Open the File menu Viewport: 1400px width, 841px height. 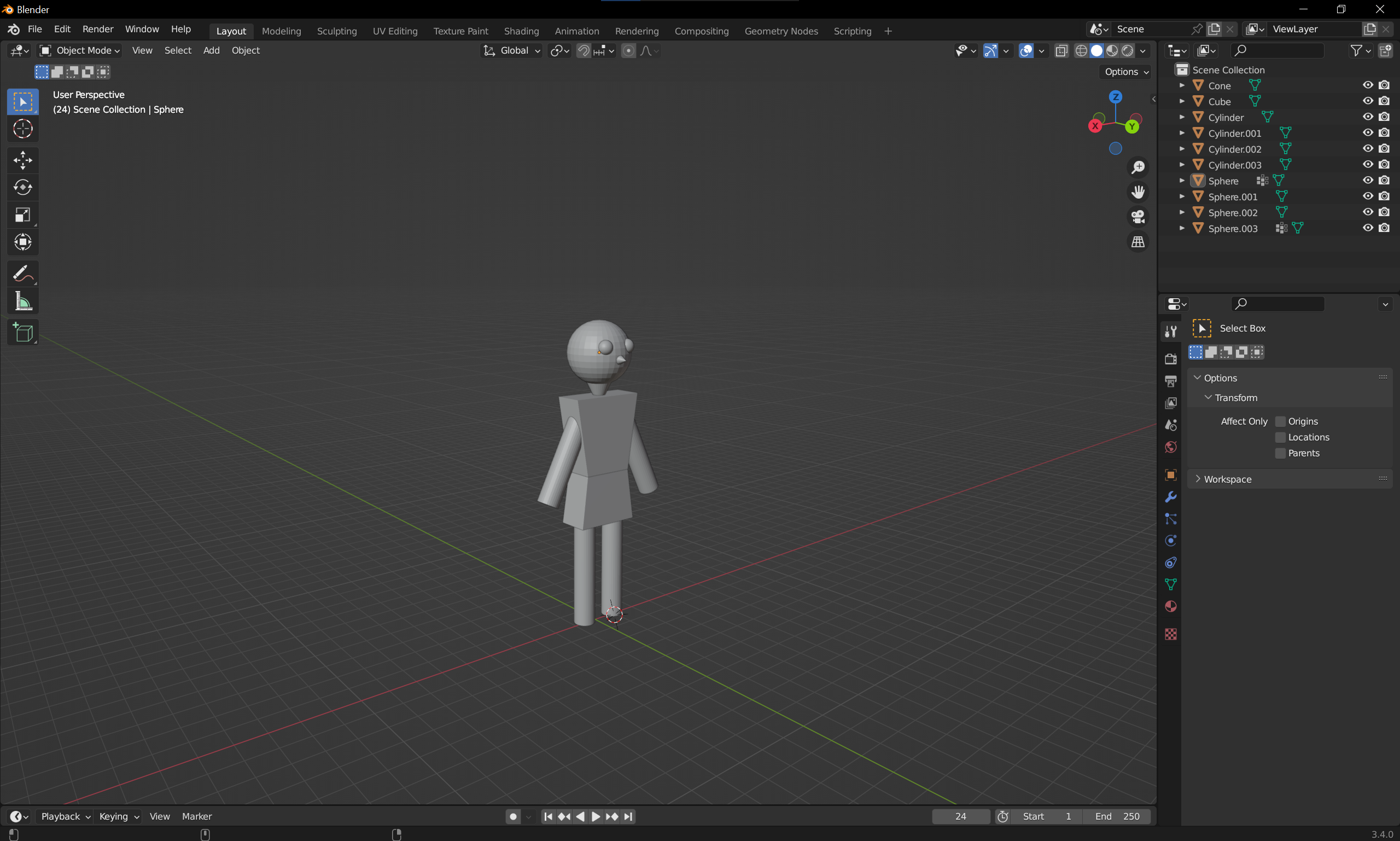pos(34,29)
